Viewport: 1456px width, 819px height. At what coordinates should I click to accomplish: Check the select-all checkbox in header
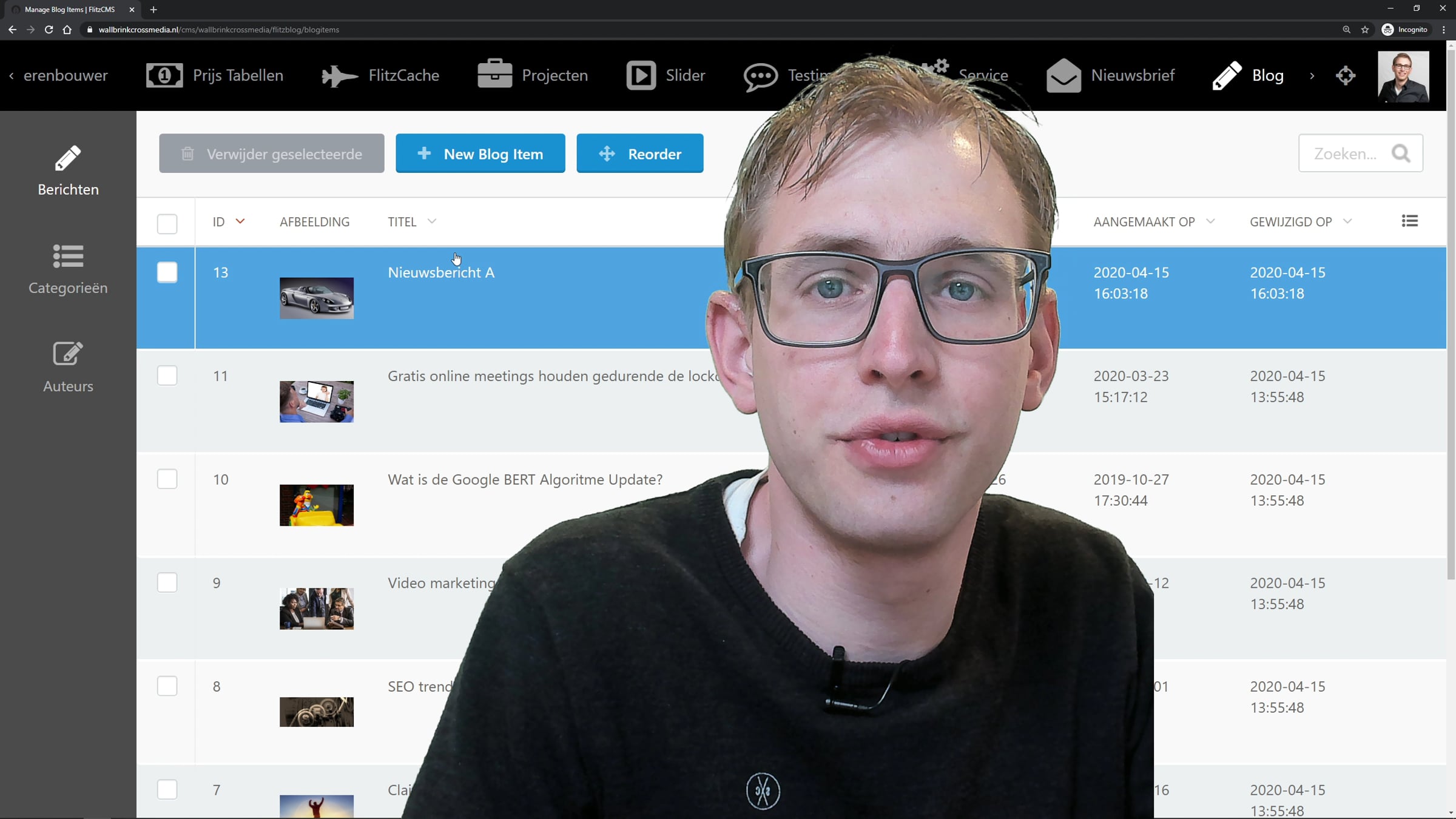click(x=167, y=223)
